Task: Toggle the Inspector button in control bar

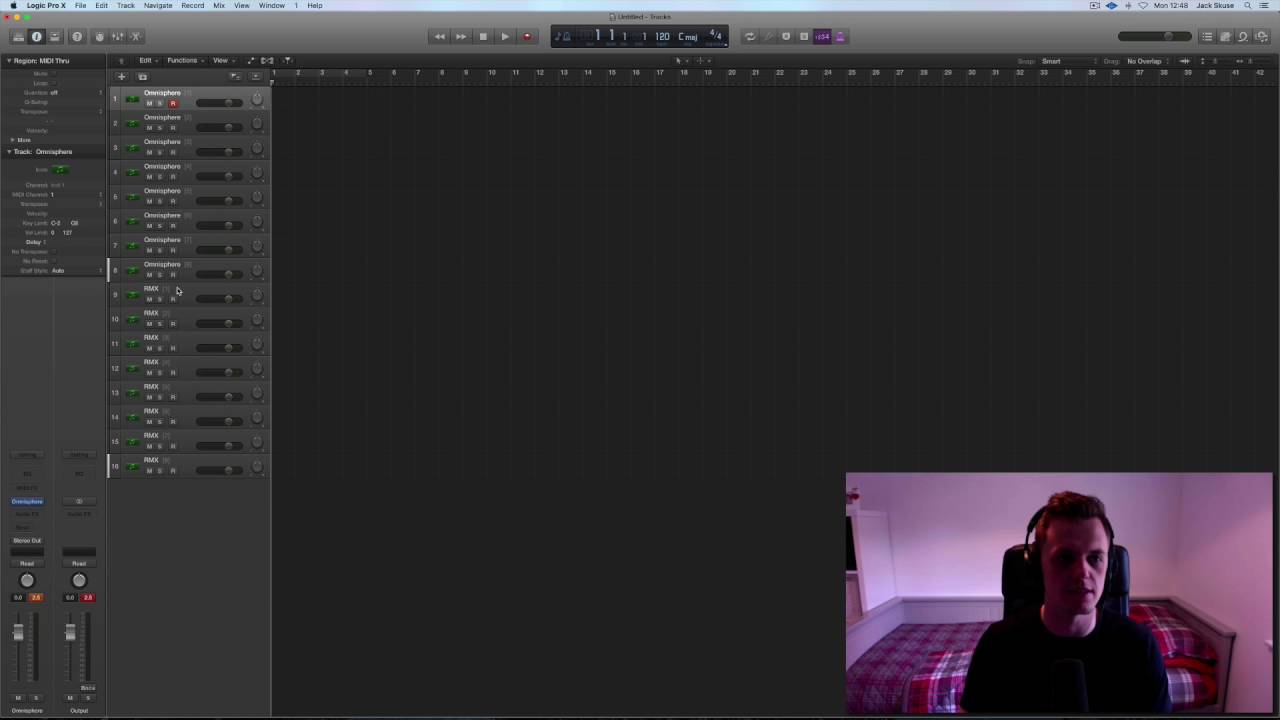Action: pos(37,37)
